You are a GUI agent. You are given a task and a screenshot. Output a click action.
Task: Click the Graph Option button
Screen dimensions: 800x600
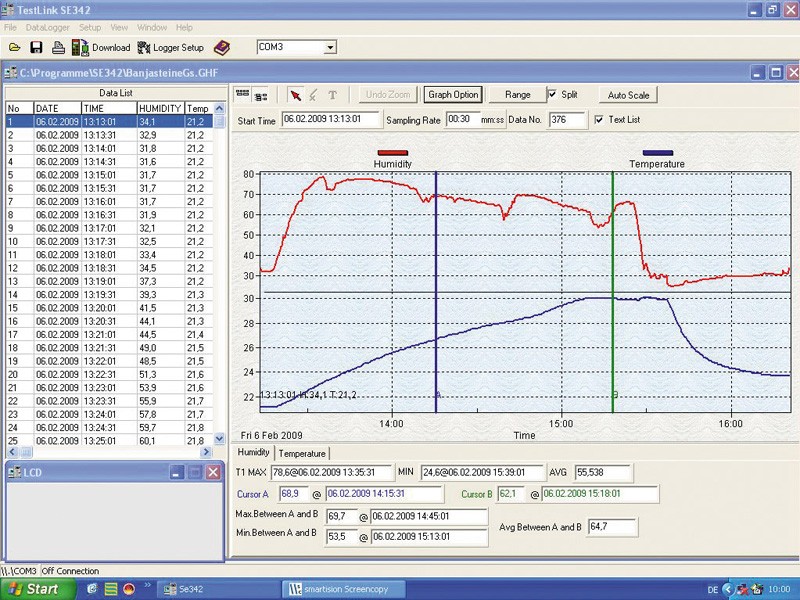pyautogui.click(x=453, y=95)
